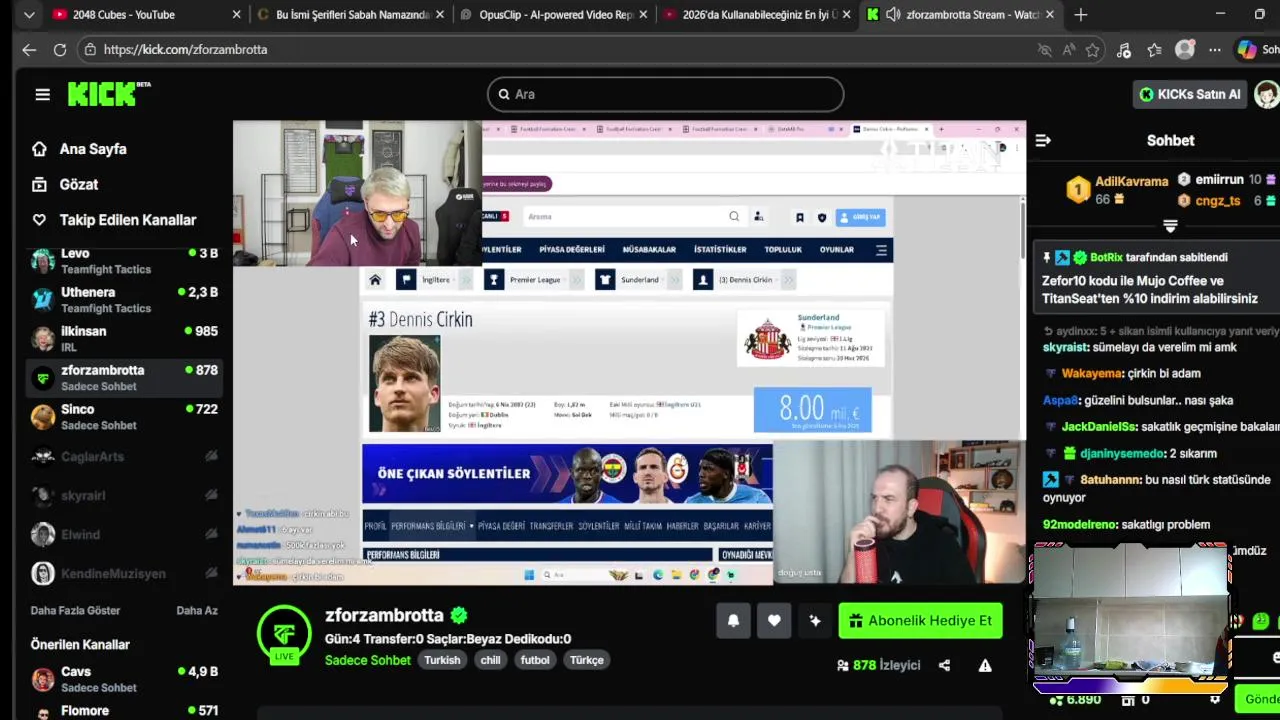Collapse list with Daha Az

197,610
